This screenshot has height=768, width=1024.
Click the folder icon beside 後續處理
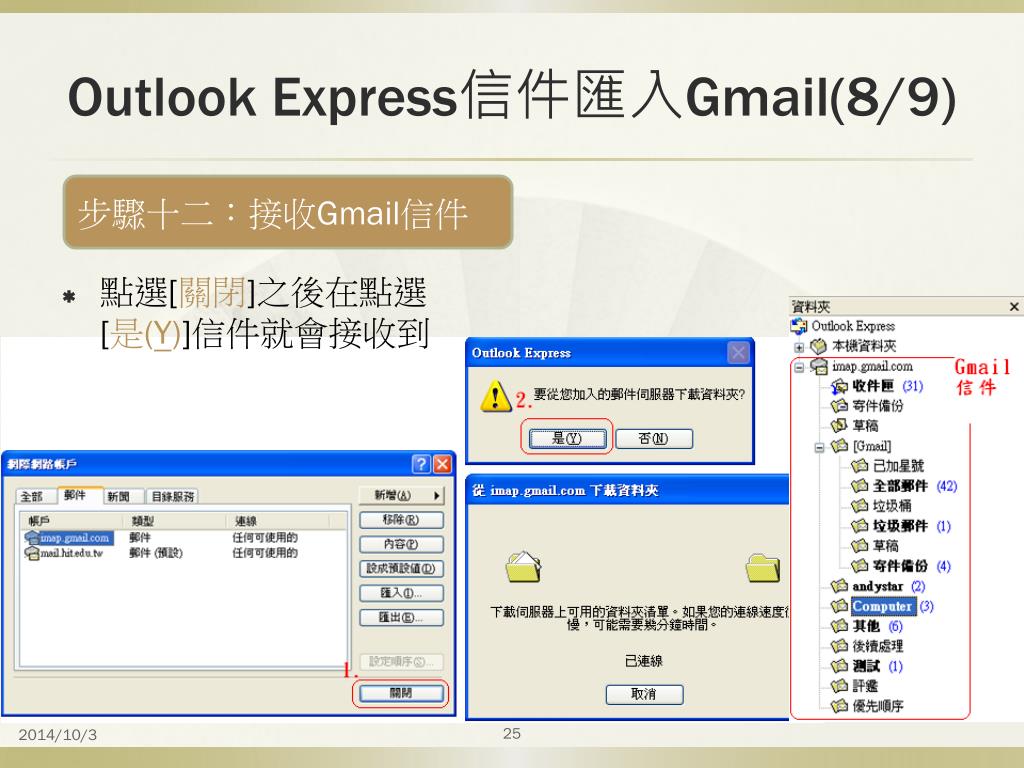click(839, 646)
